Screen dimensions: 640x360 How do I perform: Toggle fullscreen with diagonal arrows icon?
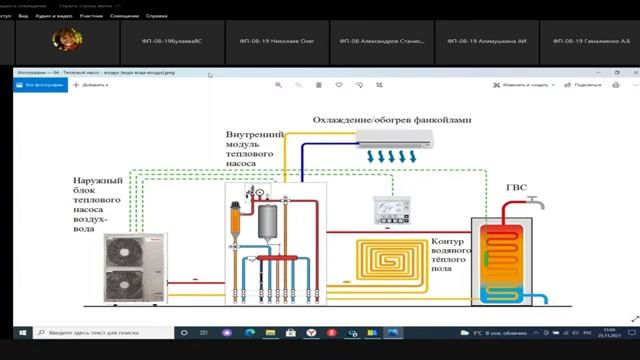coord(635,319)
